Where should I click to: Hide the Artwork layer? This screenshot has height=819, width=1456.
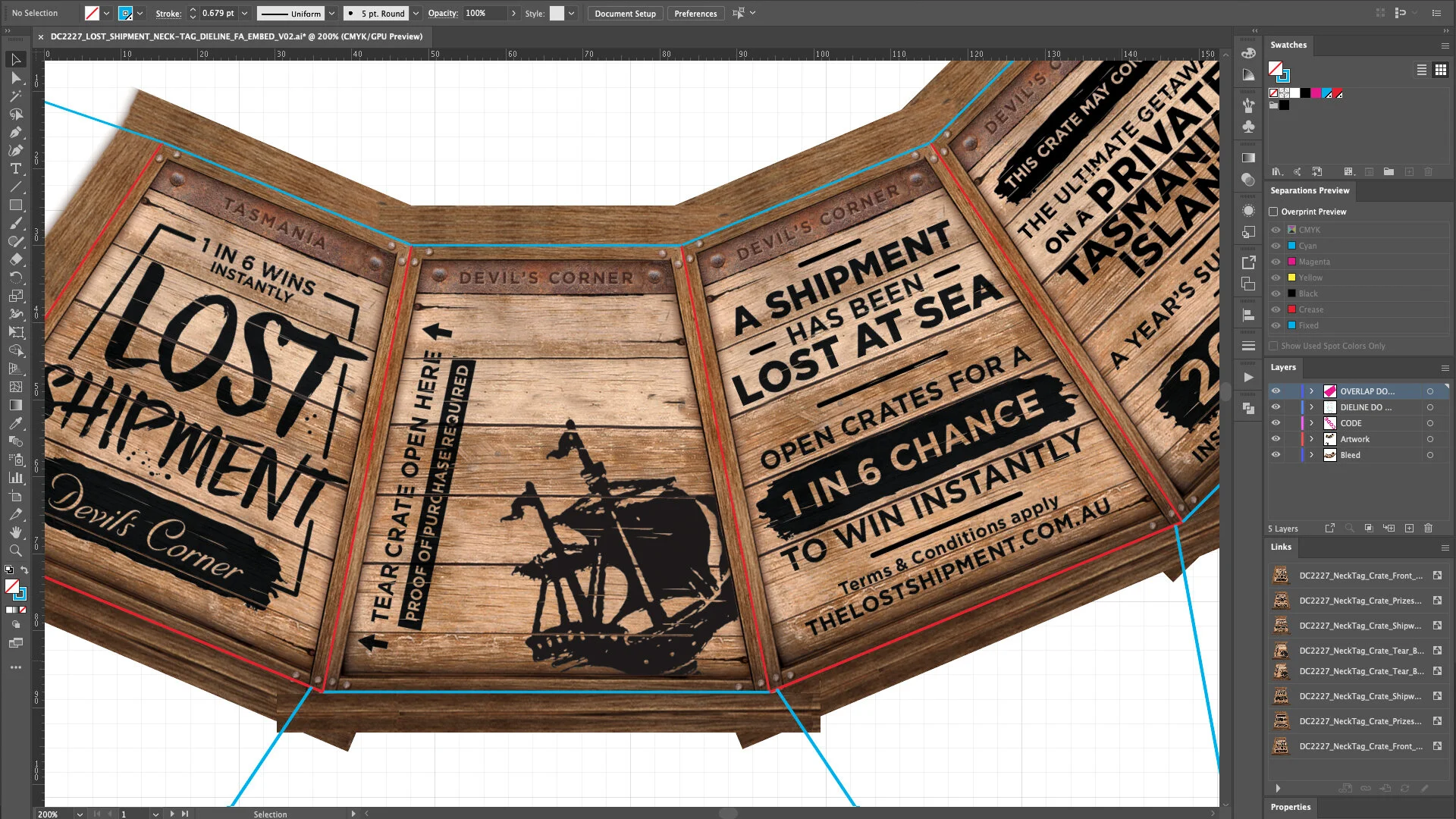(1276, 439)
